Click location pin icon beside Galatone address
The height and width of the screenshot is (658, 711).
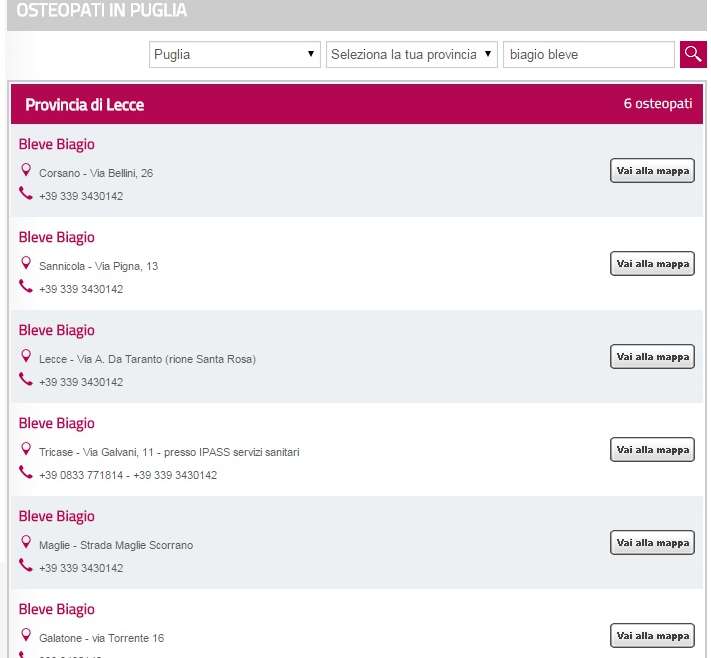tap(26, 635)
